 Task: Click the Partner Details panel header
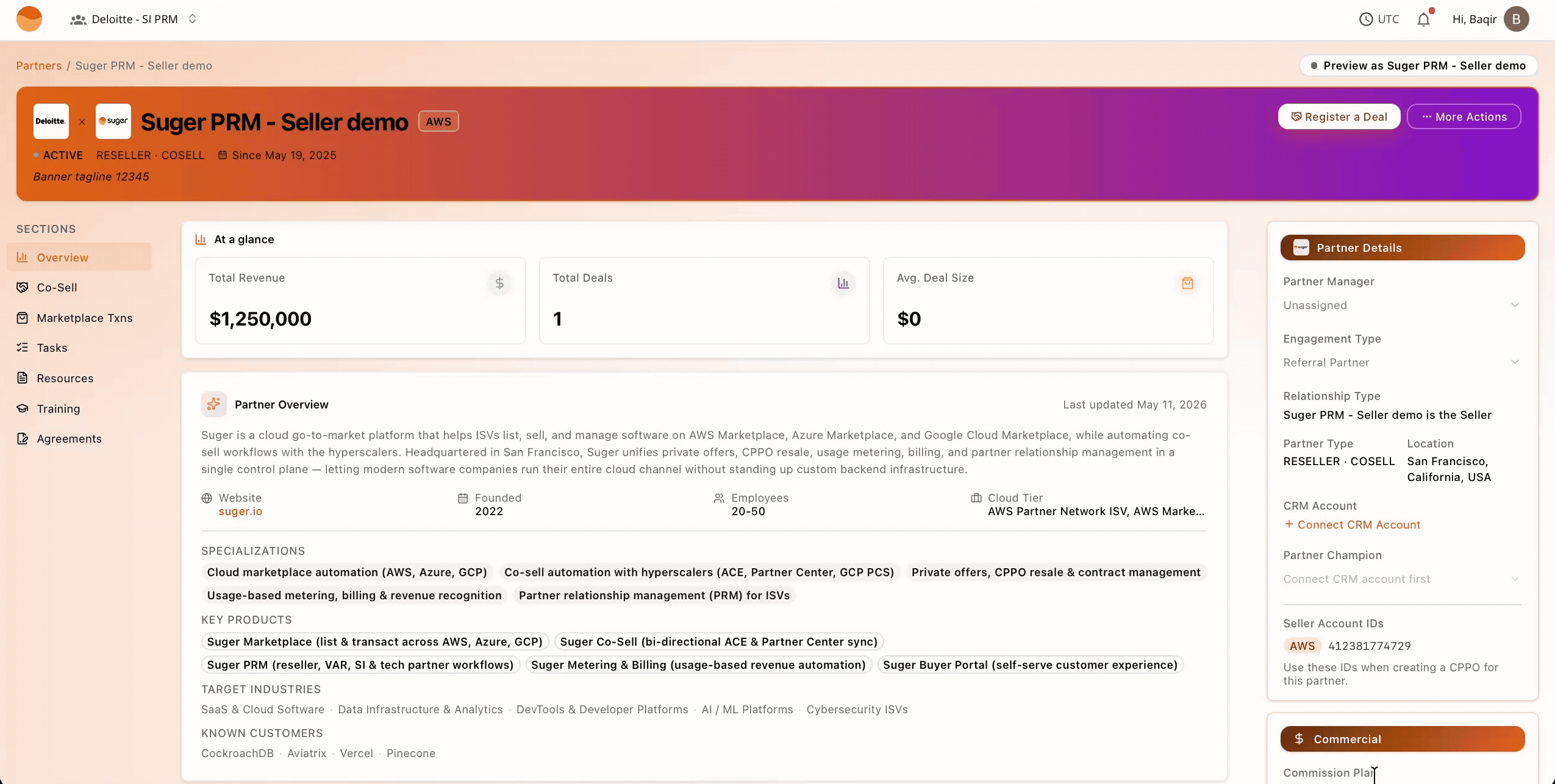pos(1403,248)
